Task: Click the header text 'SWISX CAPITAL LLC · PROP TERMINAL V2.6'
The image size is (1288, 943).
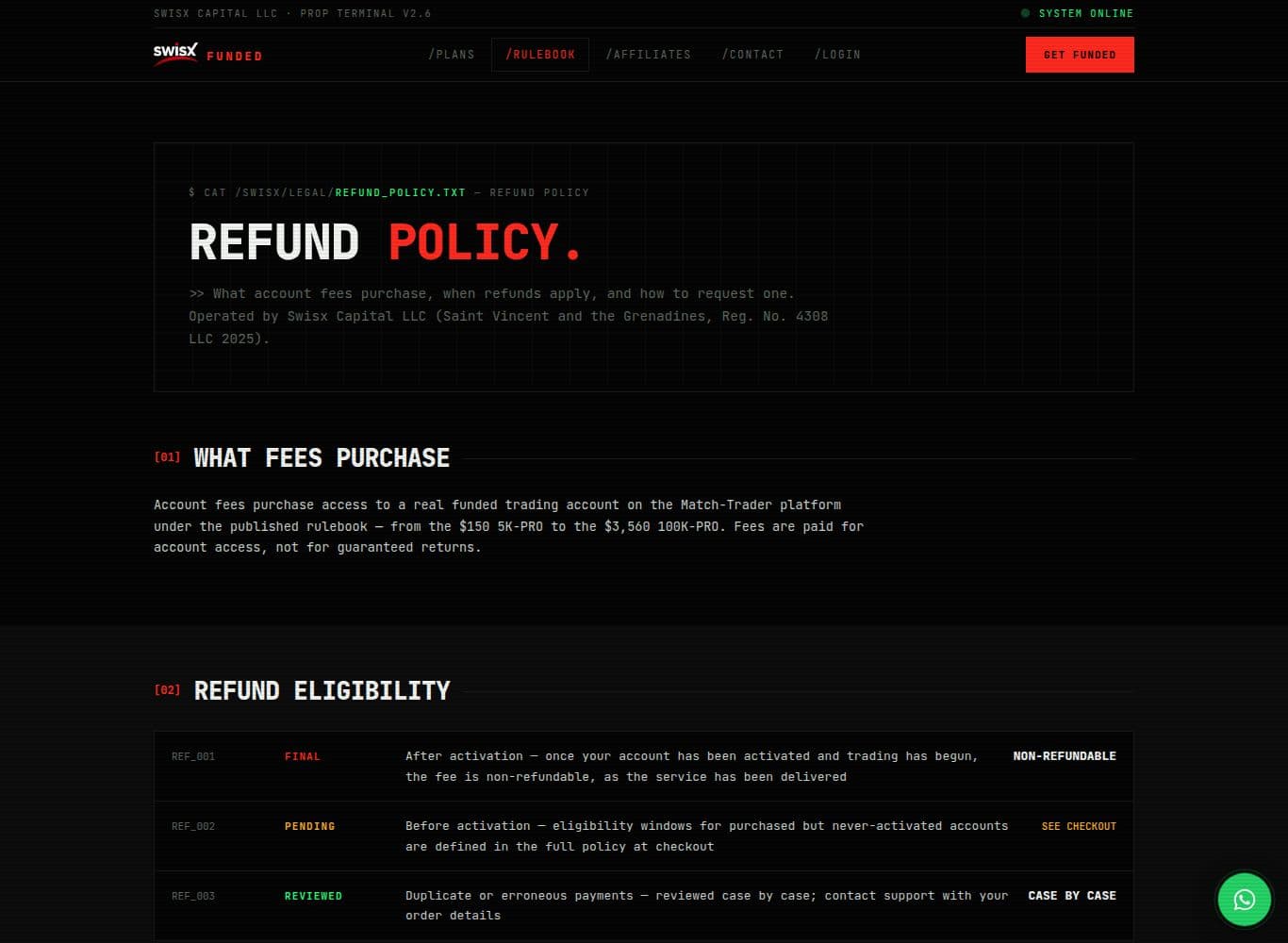Action: pos(292,13)
